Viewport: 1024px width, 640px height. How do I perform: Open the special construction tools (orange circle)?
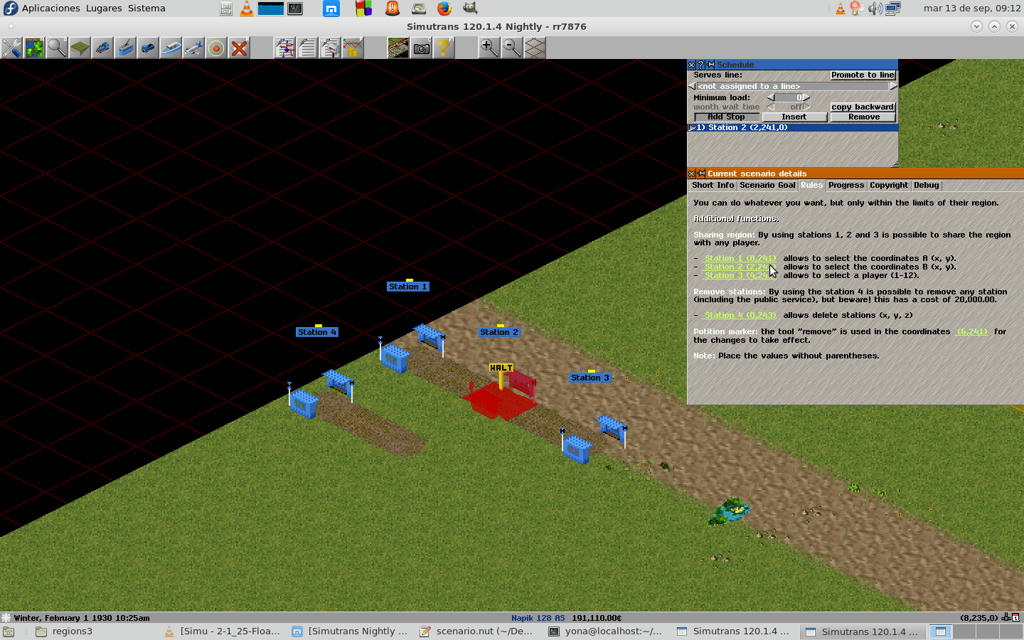(x=216, y=48)
